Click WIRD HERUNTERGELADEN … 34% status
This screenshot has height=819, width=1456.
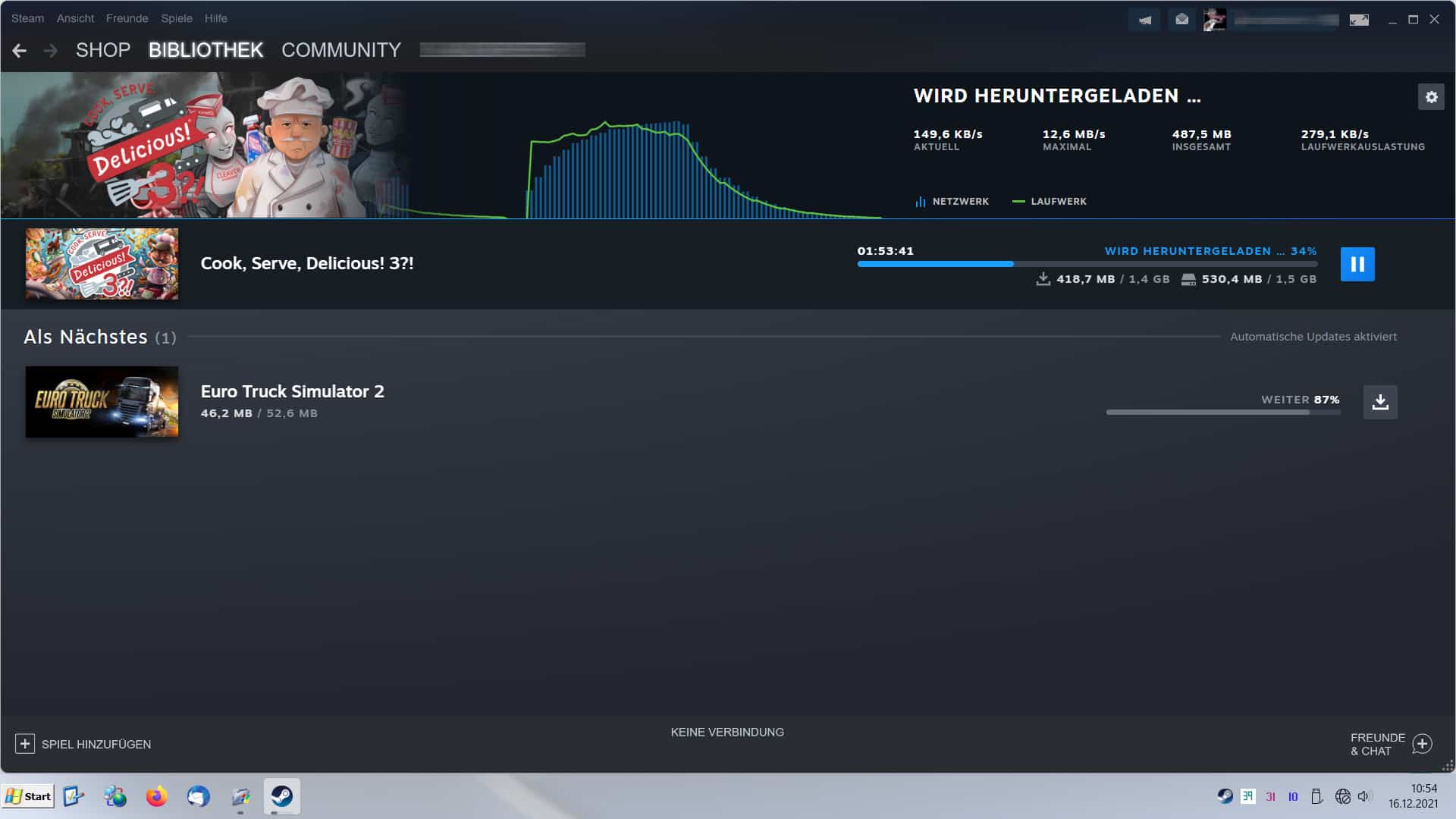pos(1210,251)
